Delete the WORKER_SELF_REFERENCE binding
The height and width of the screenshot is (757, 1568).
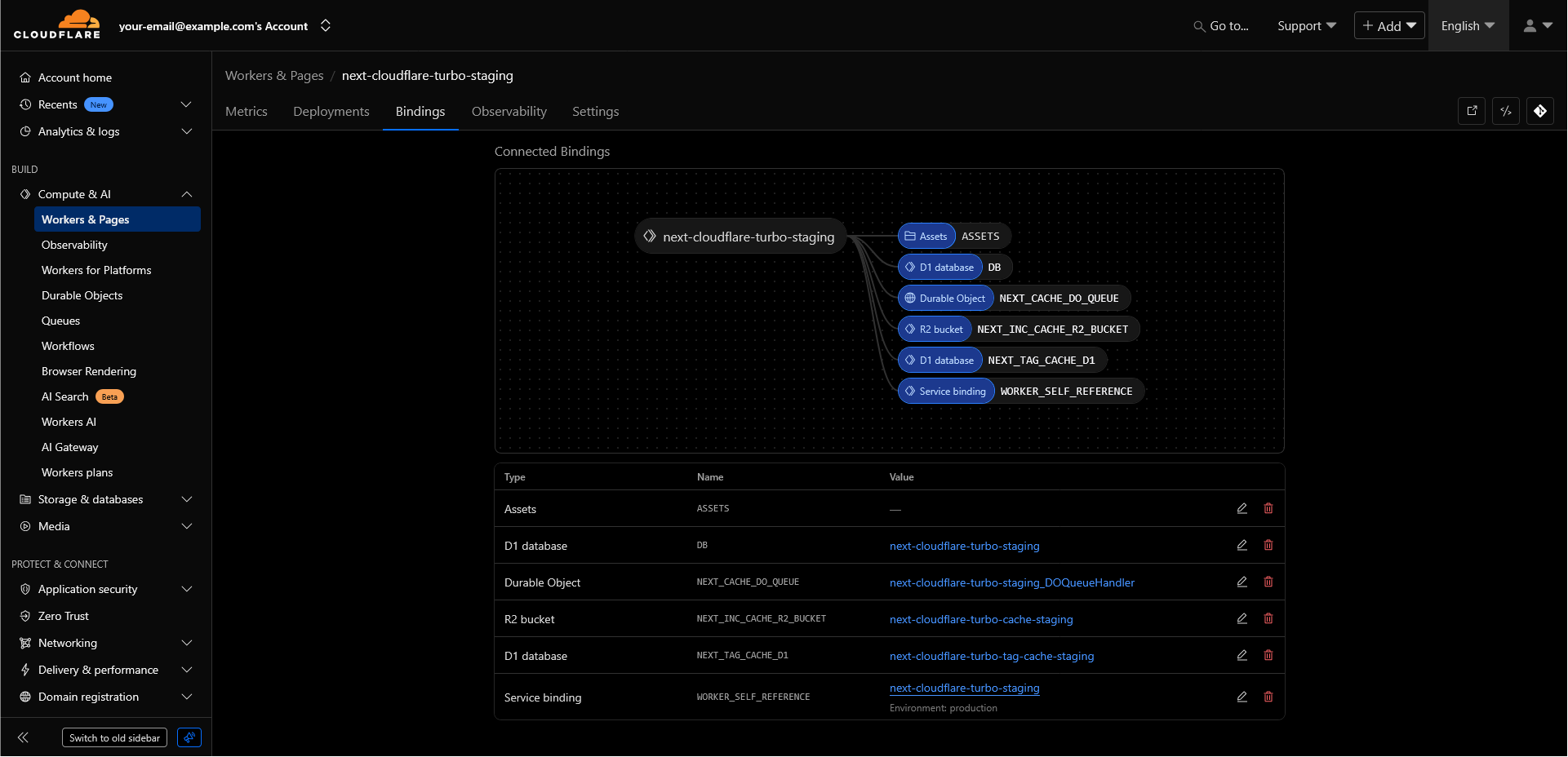tap(1268, 697)
